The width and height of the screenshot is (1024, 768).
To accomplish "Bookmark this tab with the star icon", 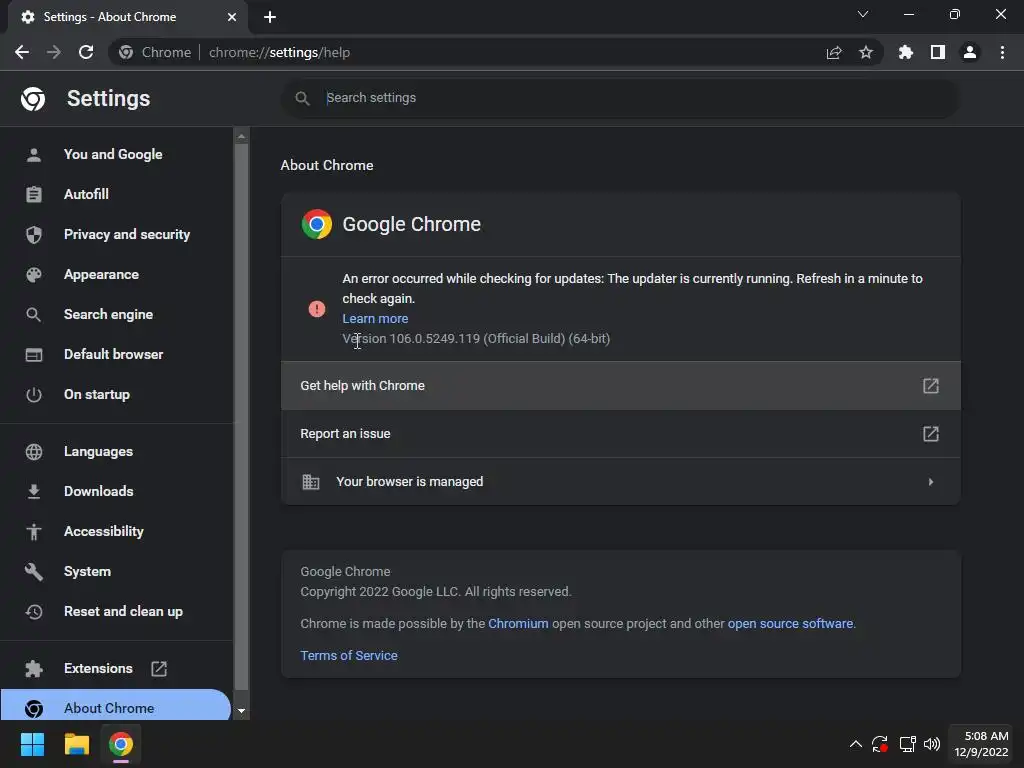I will pyautogui.click(x=866, y=52).
